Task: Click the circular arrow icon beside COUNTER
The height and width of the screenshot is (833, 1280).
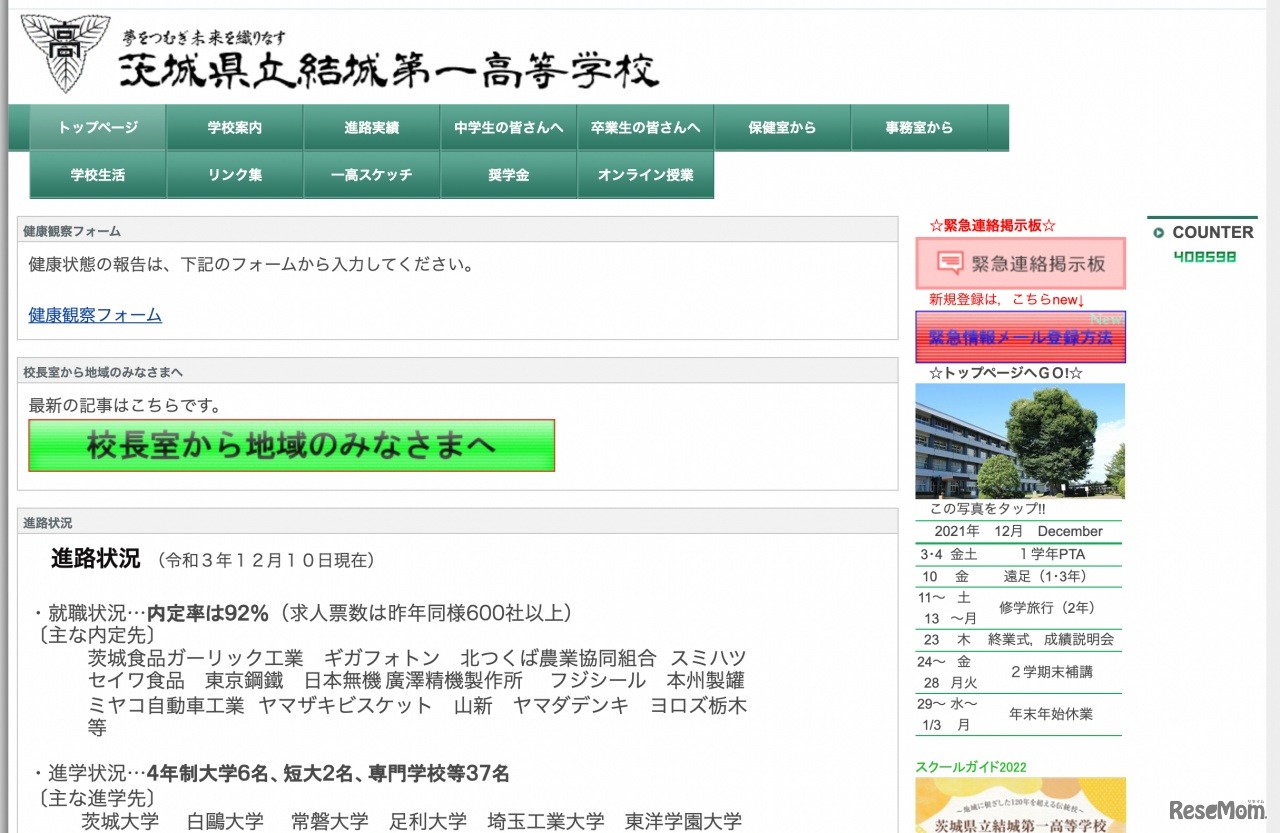Action: click(x=1160, y=232)
